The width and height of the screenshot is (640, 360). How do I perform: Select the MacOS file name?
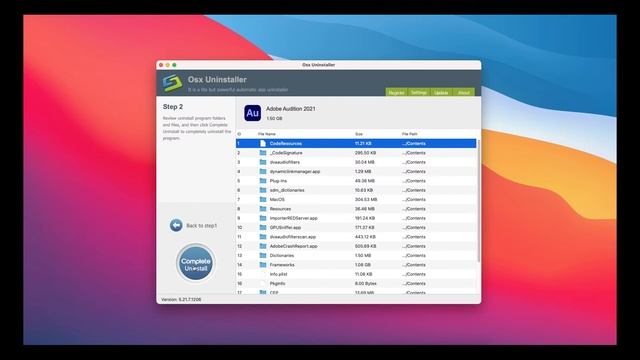click(x=277, y=200)
